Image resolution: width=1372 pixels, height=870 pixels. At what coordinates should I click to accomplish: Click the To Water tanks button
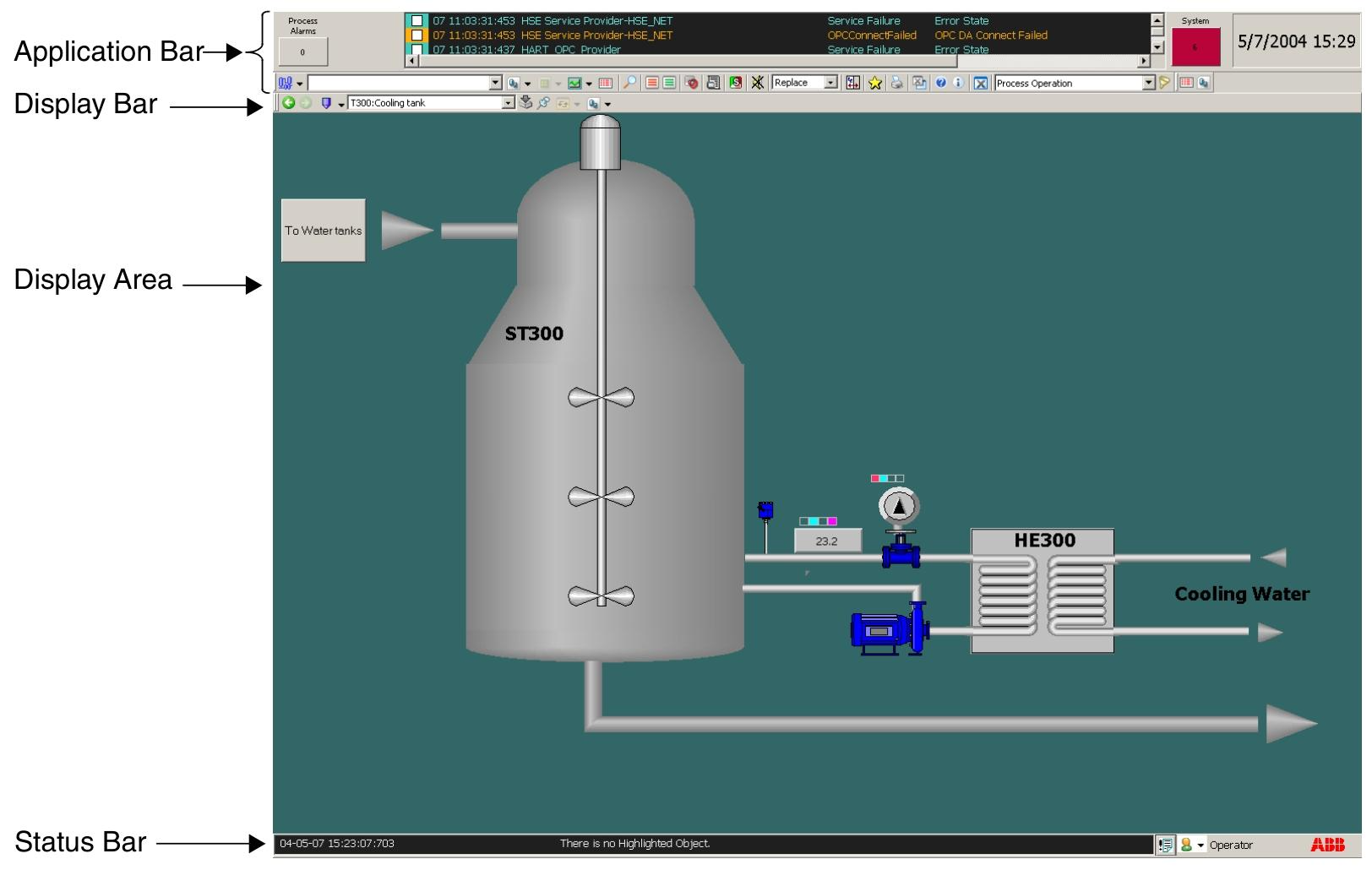coord(323,231)
